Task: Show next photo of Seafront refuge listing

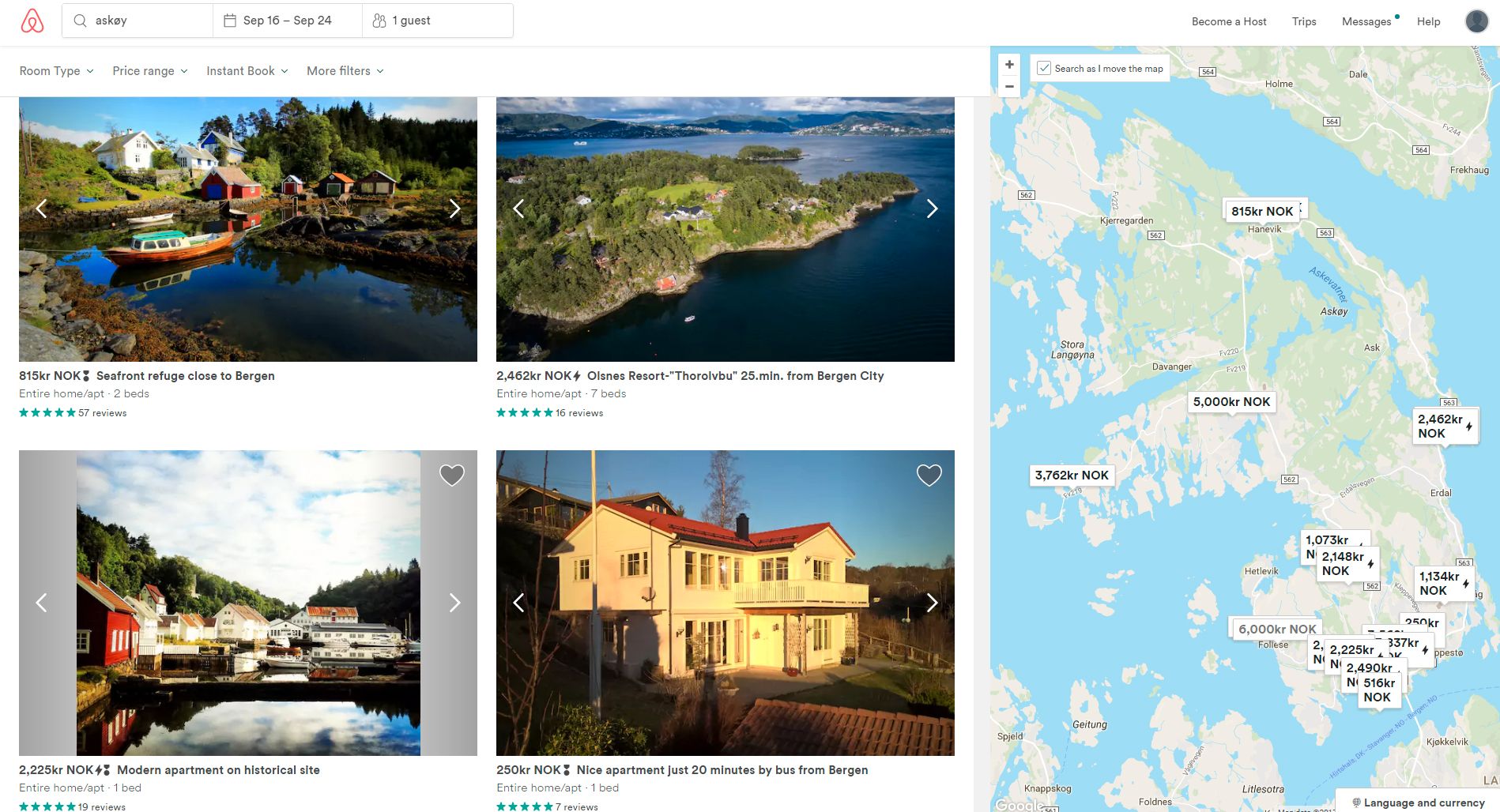Action: 454,209
